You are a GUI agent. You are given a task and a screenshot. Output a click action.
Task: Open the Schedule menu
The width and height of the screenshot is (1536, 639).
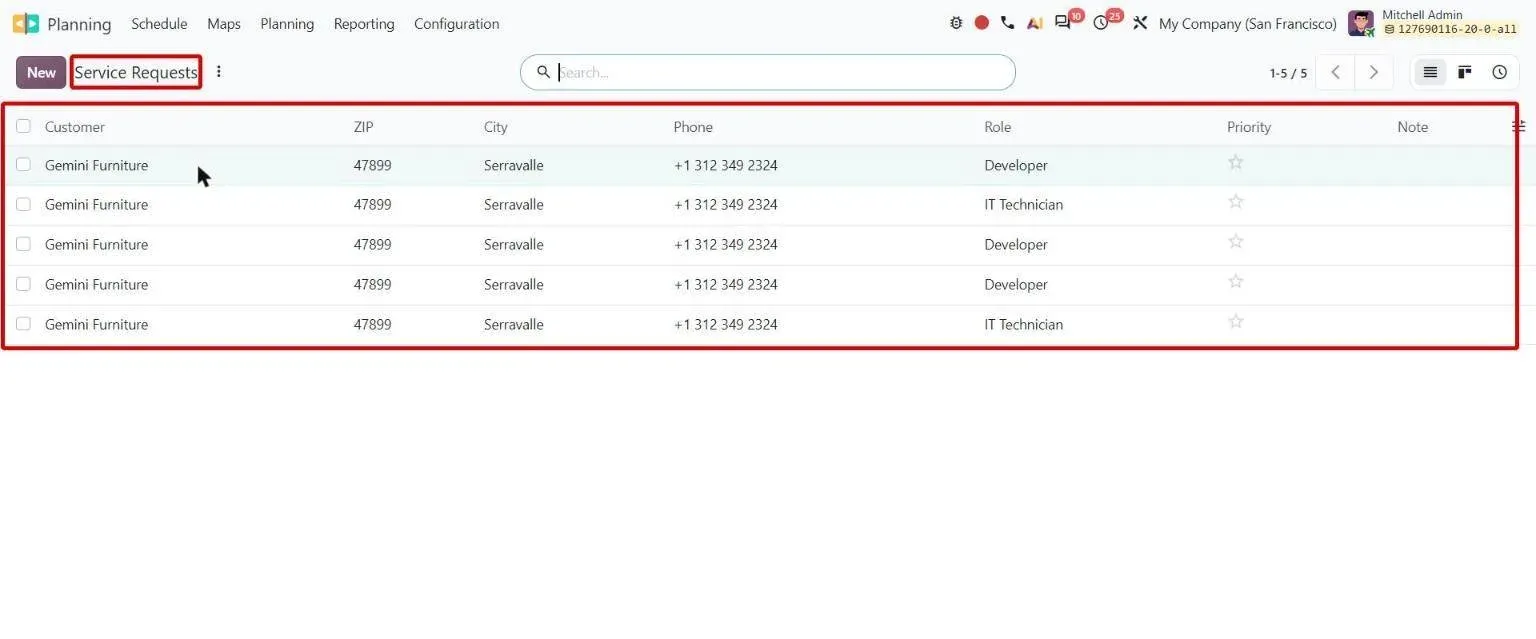pos(159,23)
